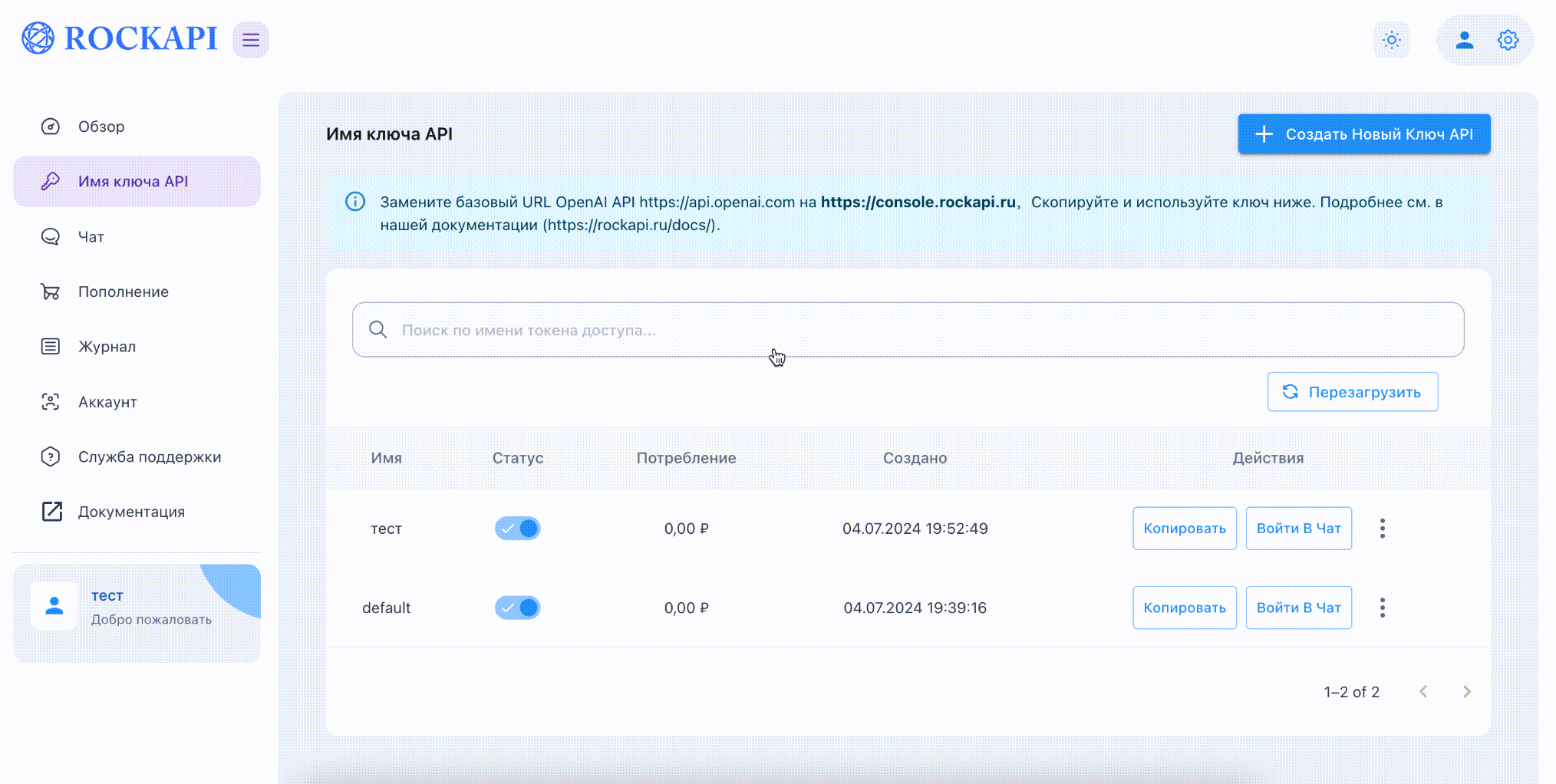Image resolution: width=1556 pixels, height=784 pixels.
Task: Click Создать Новый Ключ API button
Action: 1364,134
